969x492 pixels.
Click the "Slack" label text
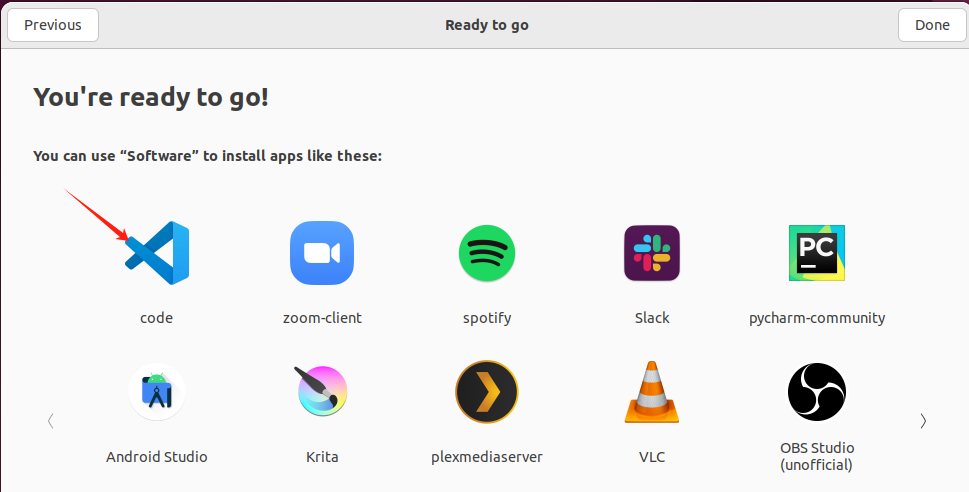(x=652, y=318)
